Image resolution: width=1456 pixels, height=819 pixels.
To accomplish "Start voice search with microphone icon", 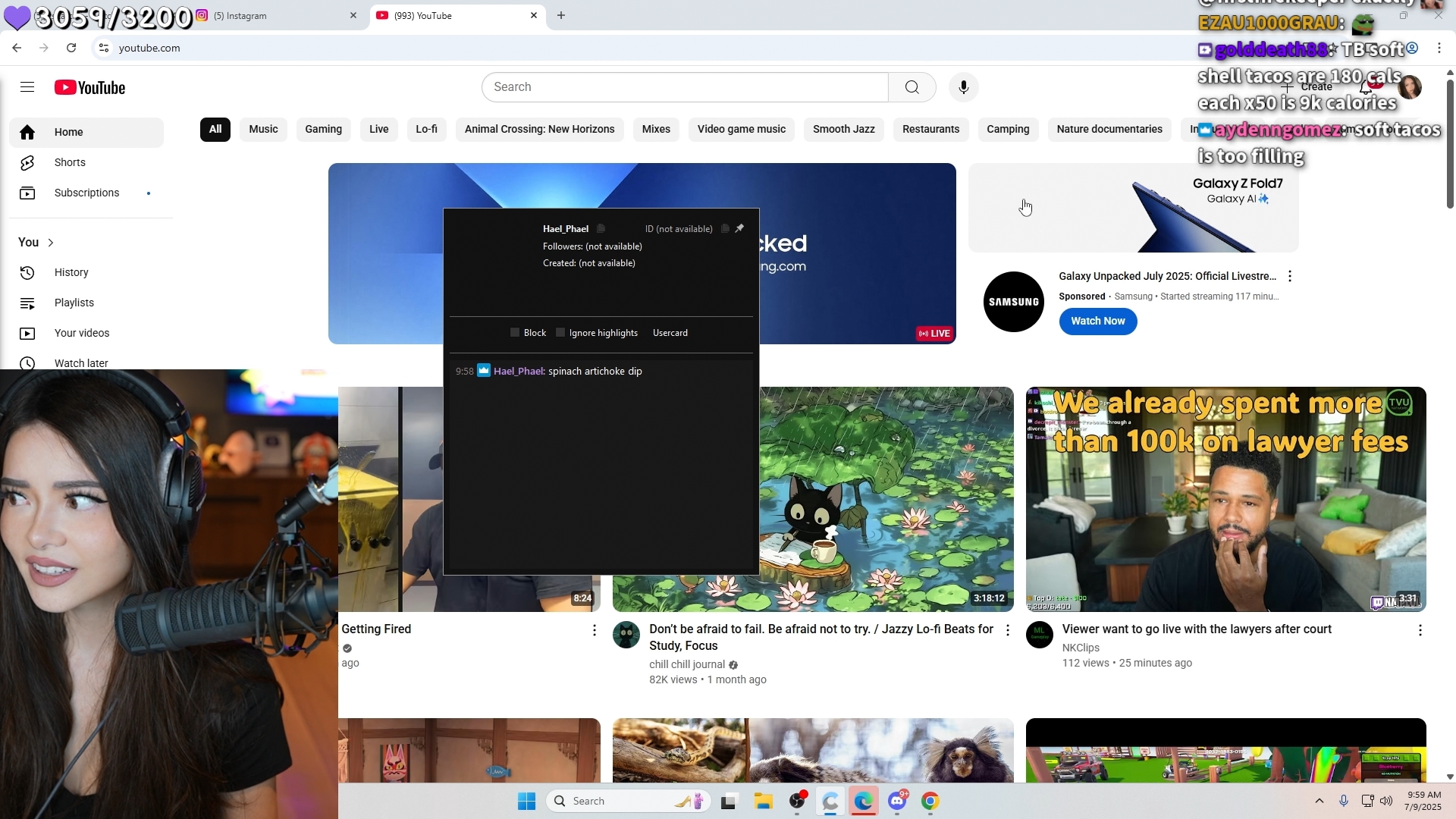I will (x=963, y=87).
